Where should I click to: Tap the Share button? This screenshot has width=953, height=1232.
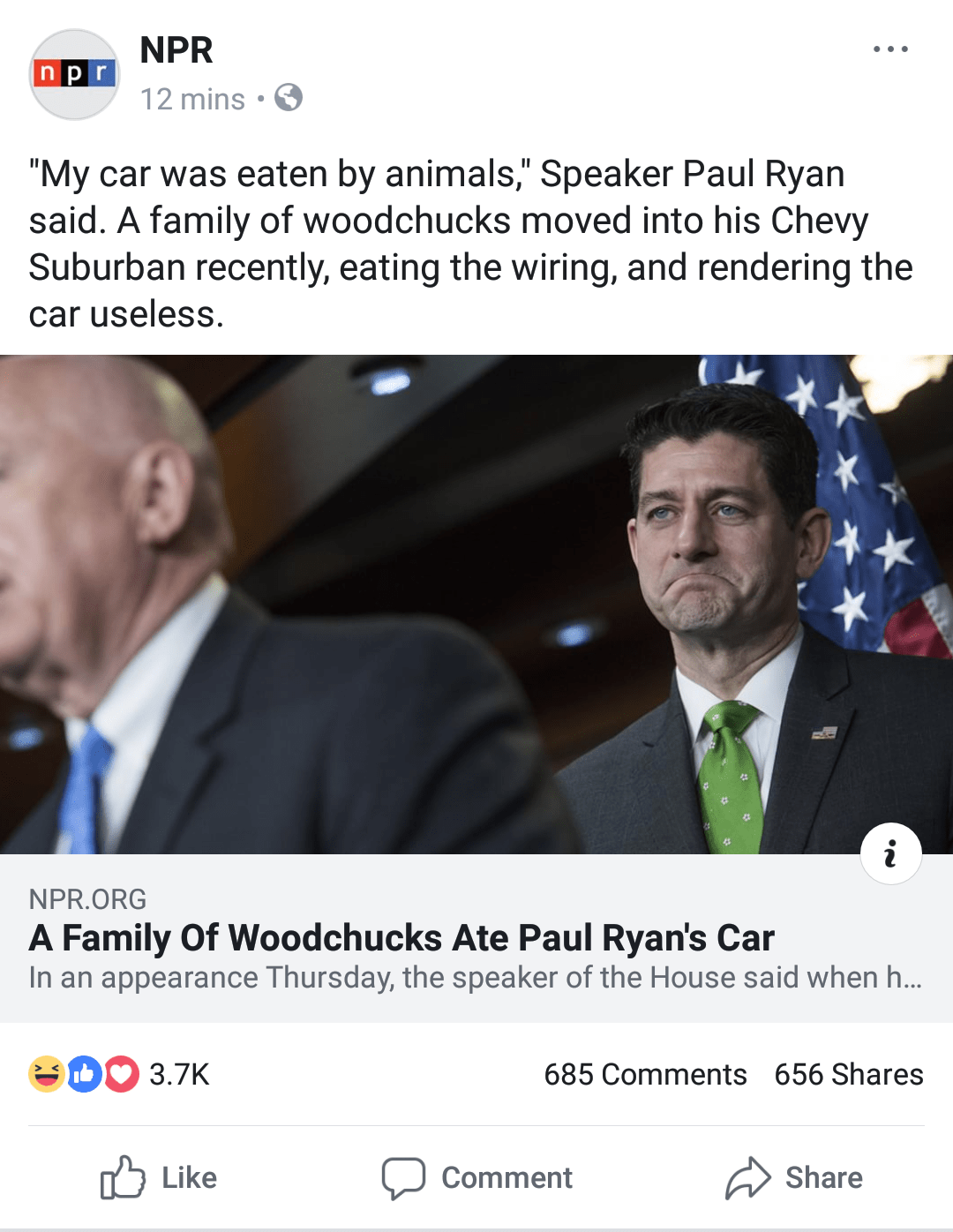[794, 1177]
